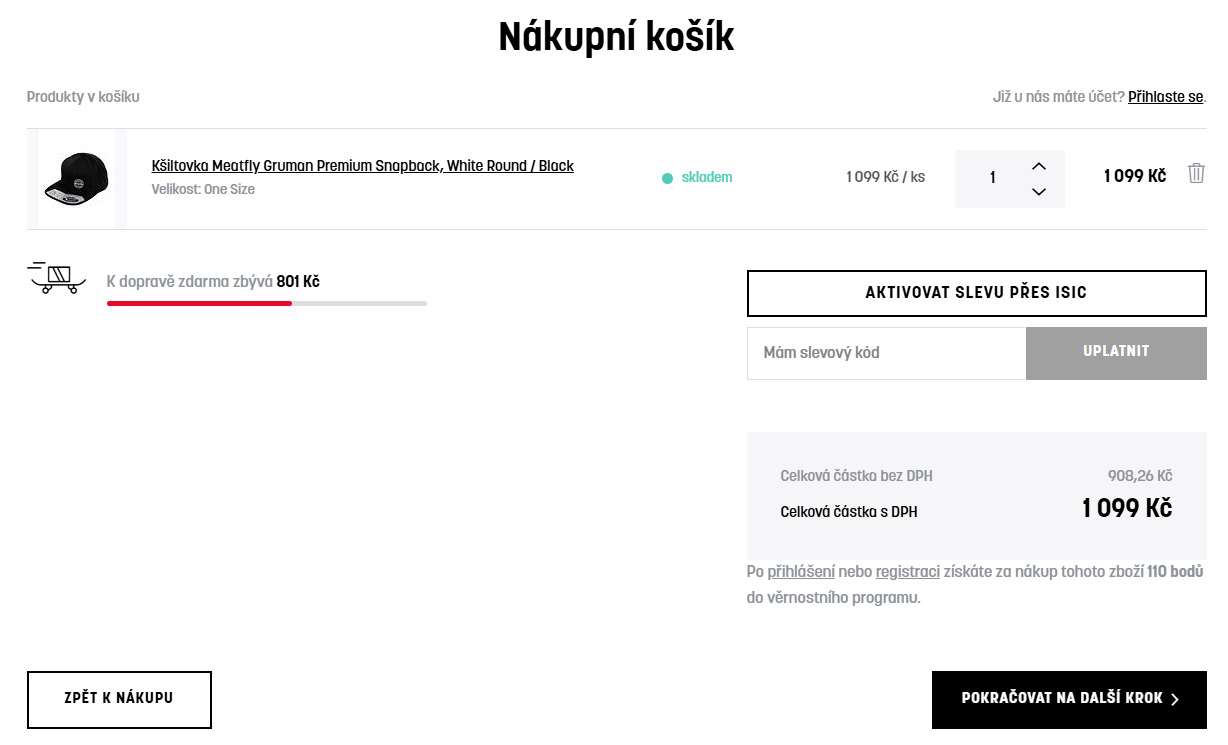Click the arrow on the continue button

[x=1175, y=699]
